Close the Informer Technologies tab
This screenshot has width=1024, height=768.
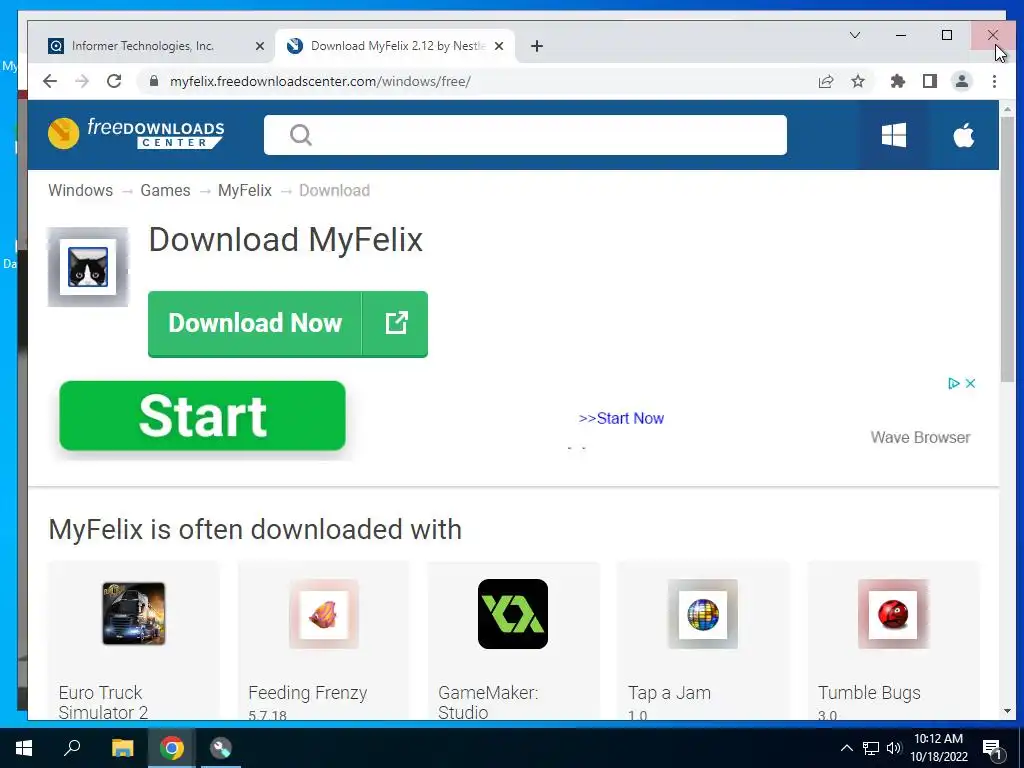[x=260, y=46]
